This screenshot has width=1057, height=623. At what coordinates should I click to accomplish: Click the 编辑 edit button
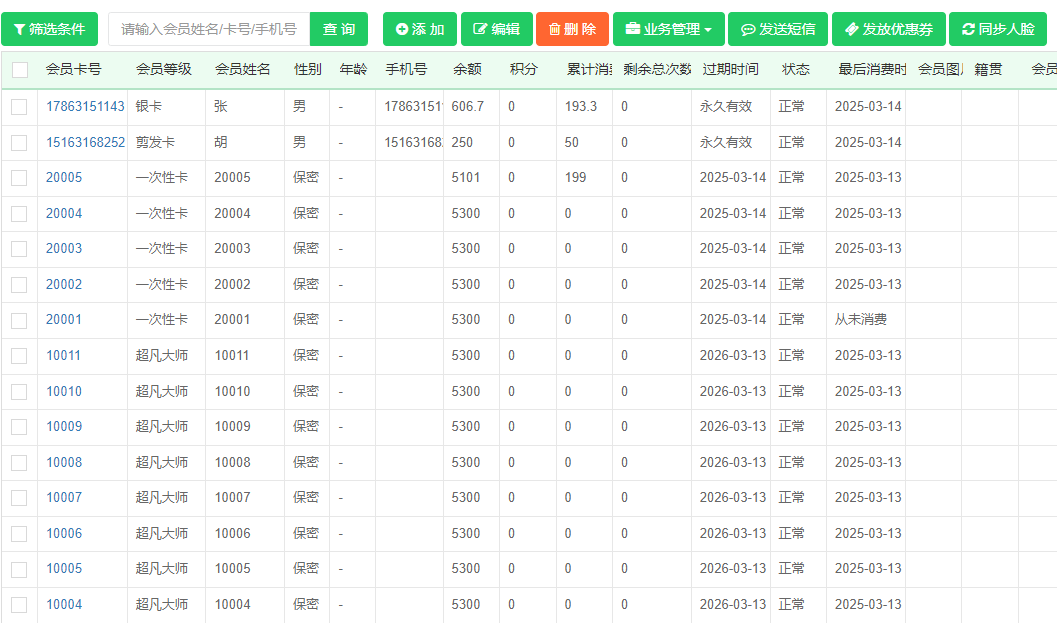coord(497,29)
